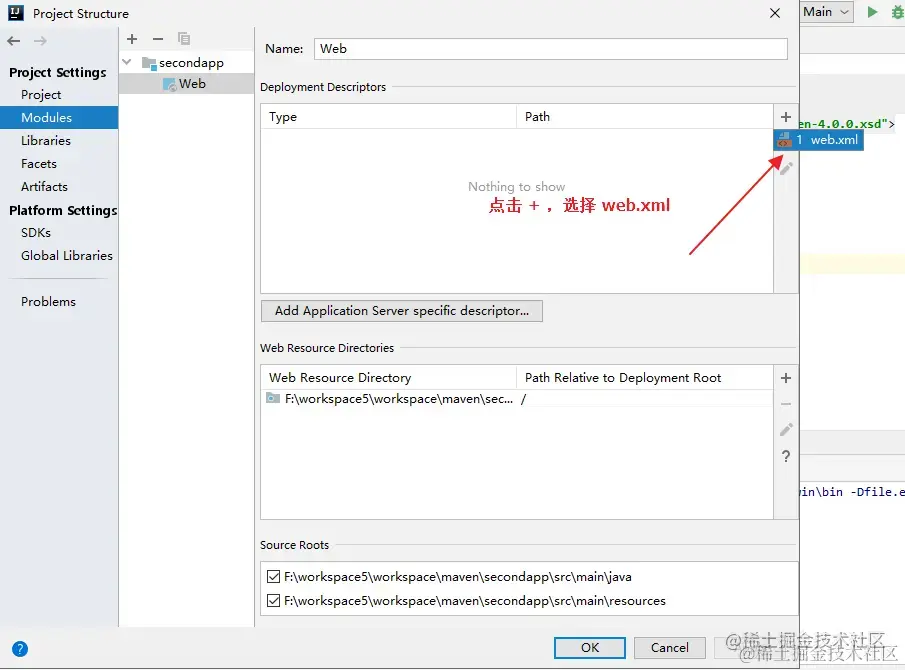Click Add Application Server specific descriptor button
Viewport: 905px width, 670px height.
[x=402, y=311]
